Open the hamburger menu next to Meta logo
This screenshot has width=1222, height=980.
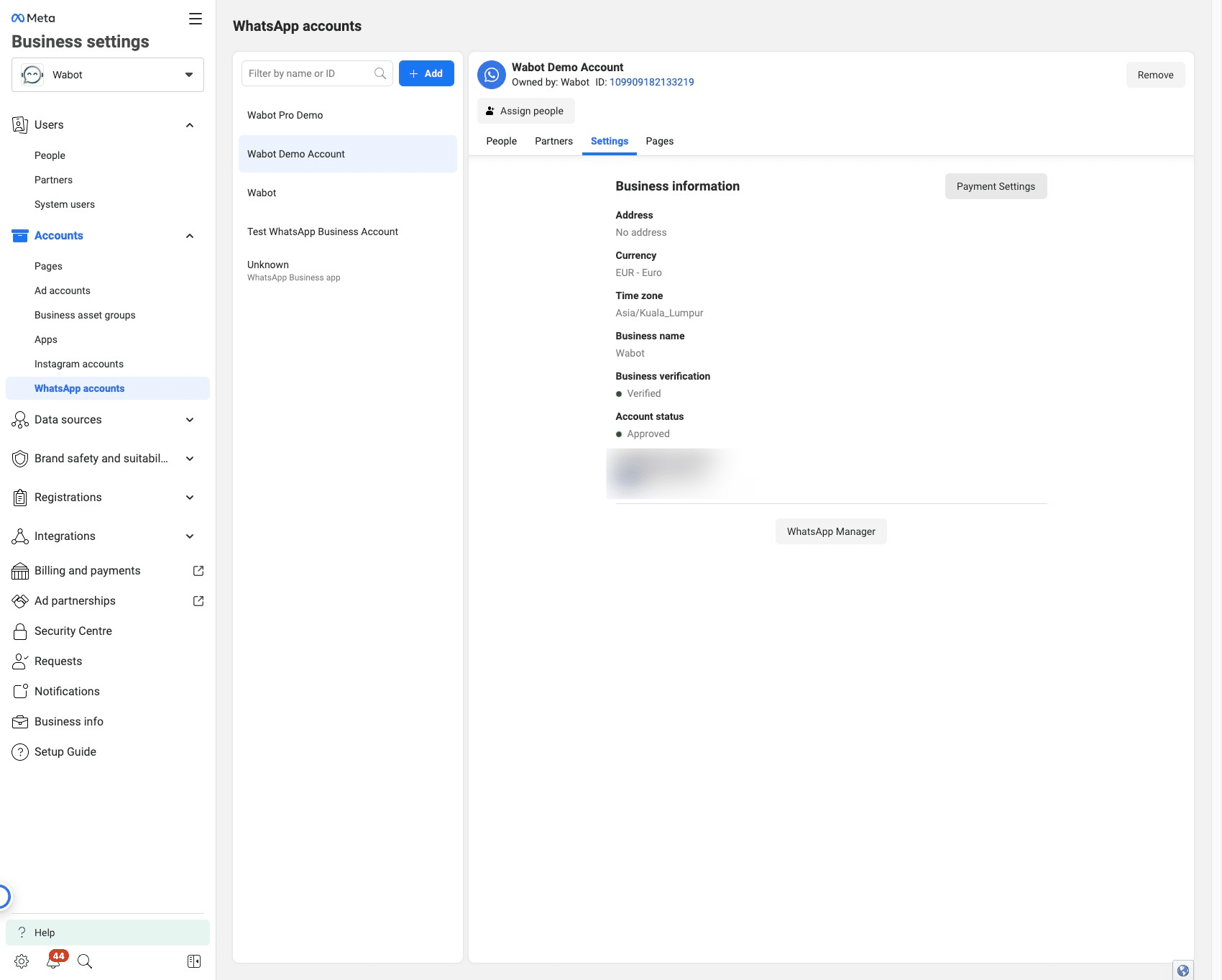click(196, 19)
